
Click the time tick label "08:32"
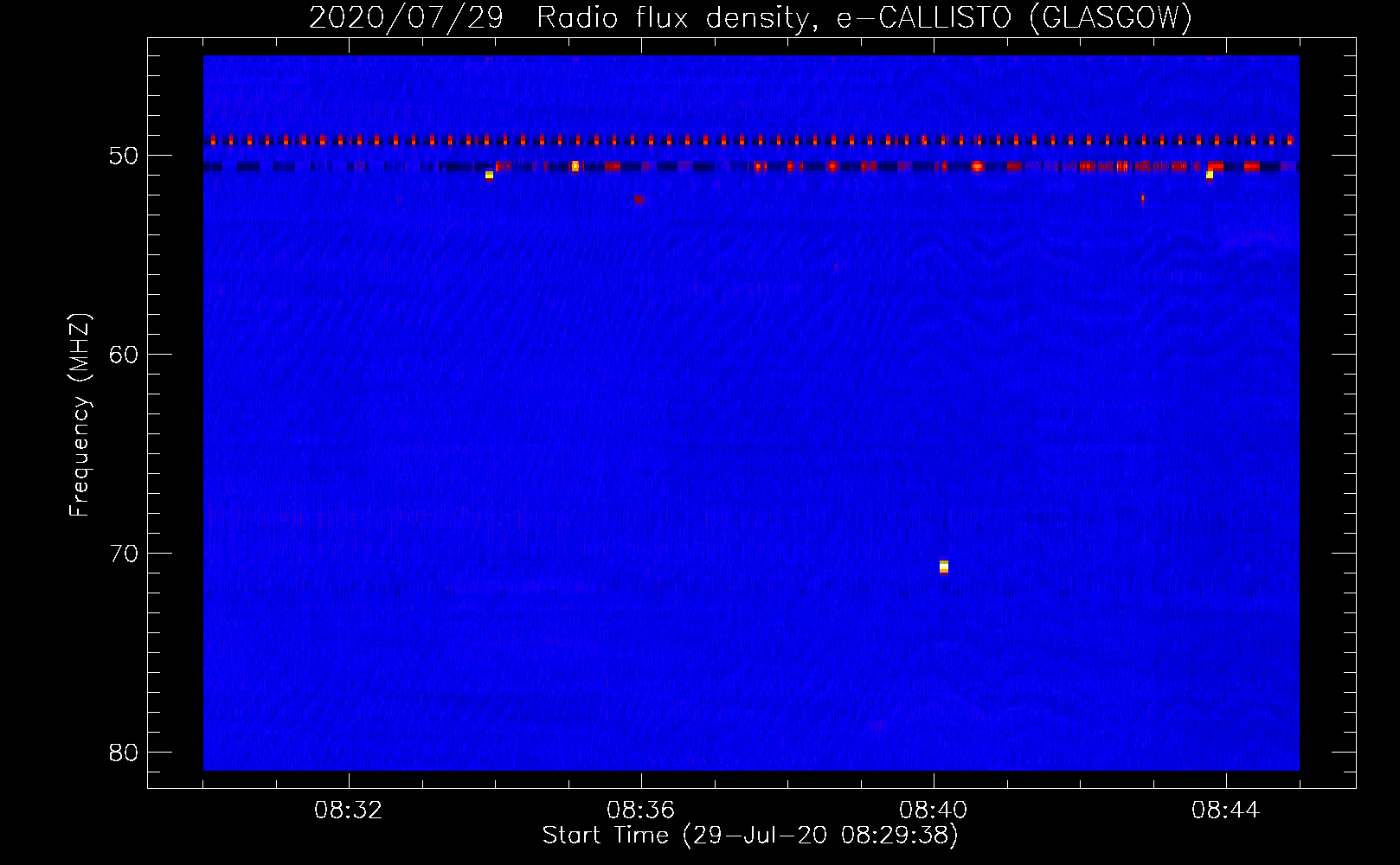[x=349, y=811]
